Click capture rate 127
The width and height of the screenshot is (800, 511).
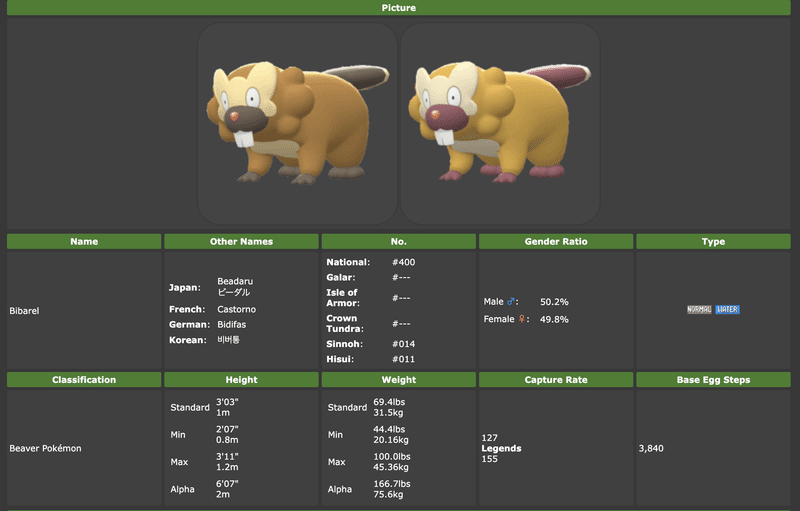click(x=489, y=438)
